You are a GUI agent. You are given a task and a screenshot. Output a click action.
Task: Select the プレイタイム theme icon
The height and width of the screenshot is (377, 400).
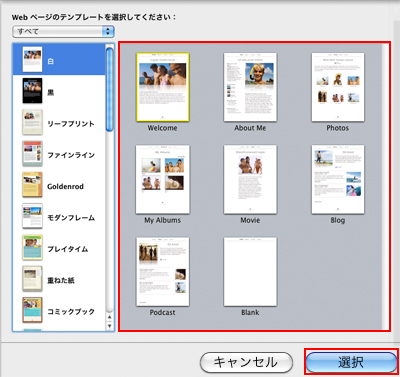point(32,247)
